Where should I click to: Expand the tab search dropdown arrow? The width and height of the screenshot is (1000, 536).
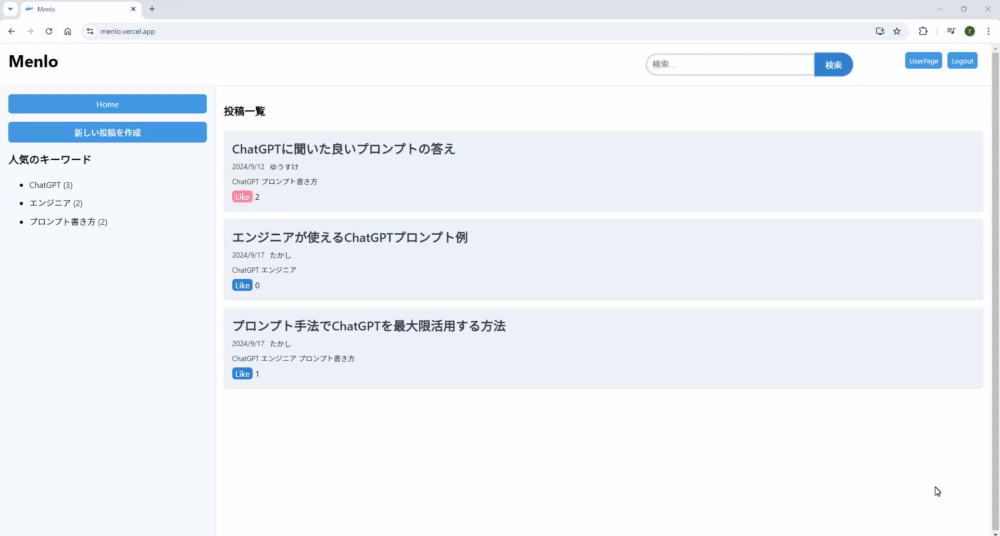(10, 9)
